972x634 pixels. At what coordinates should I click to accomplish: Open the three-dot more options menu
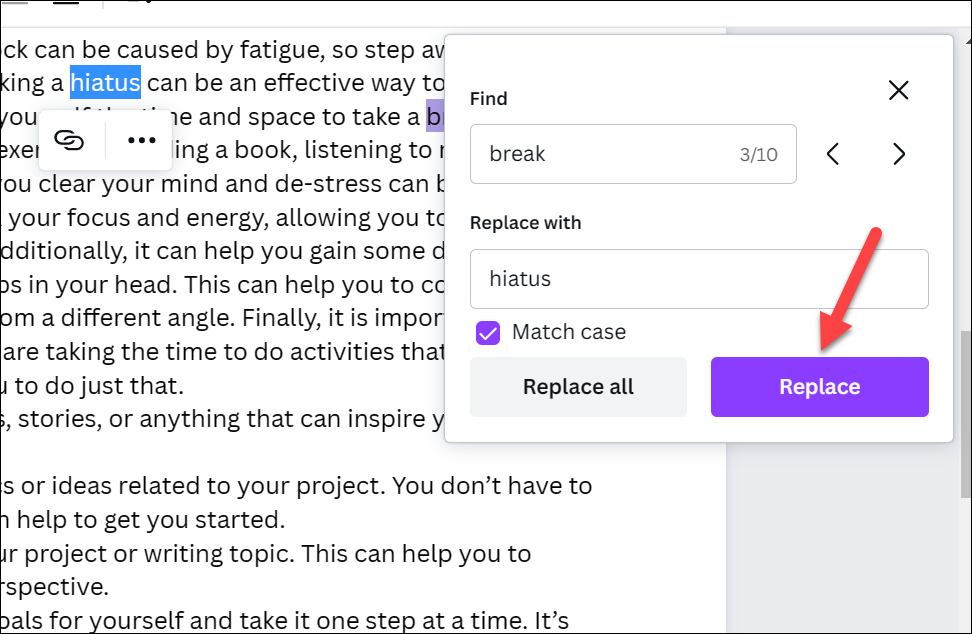[142, 140]
